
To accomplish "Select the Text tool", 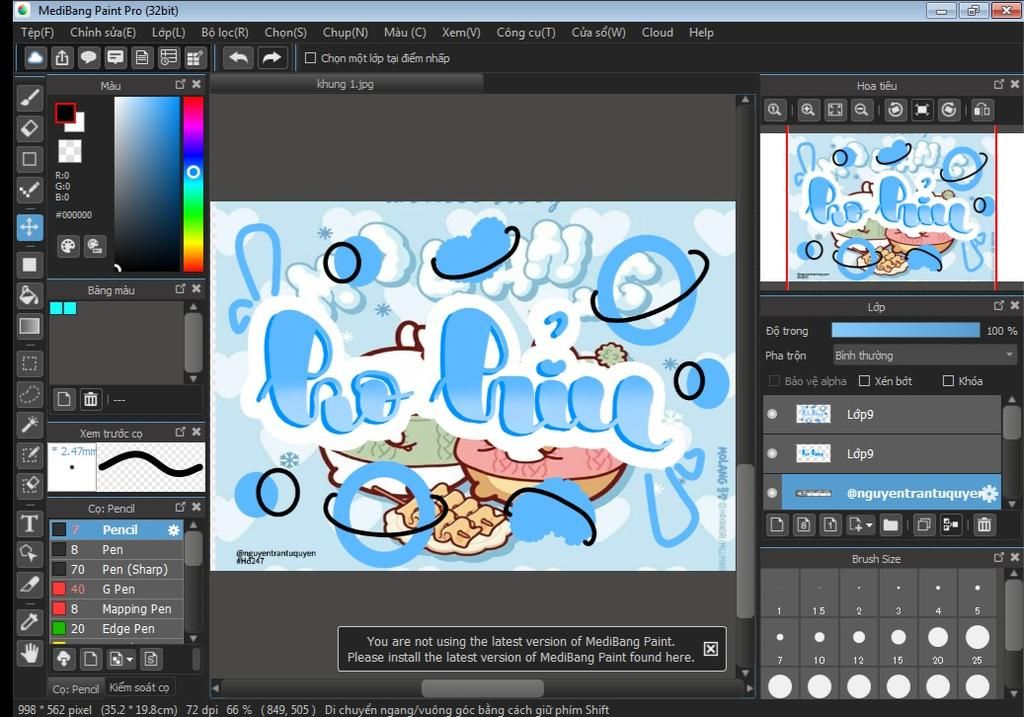I will coord(29,524).
